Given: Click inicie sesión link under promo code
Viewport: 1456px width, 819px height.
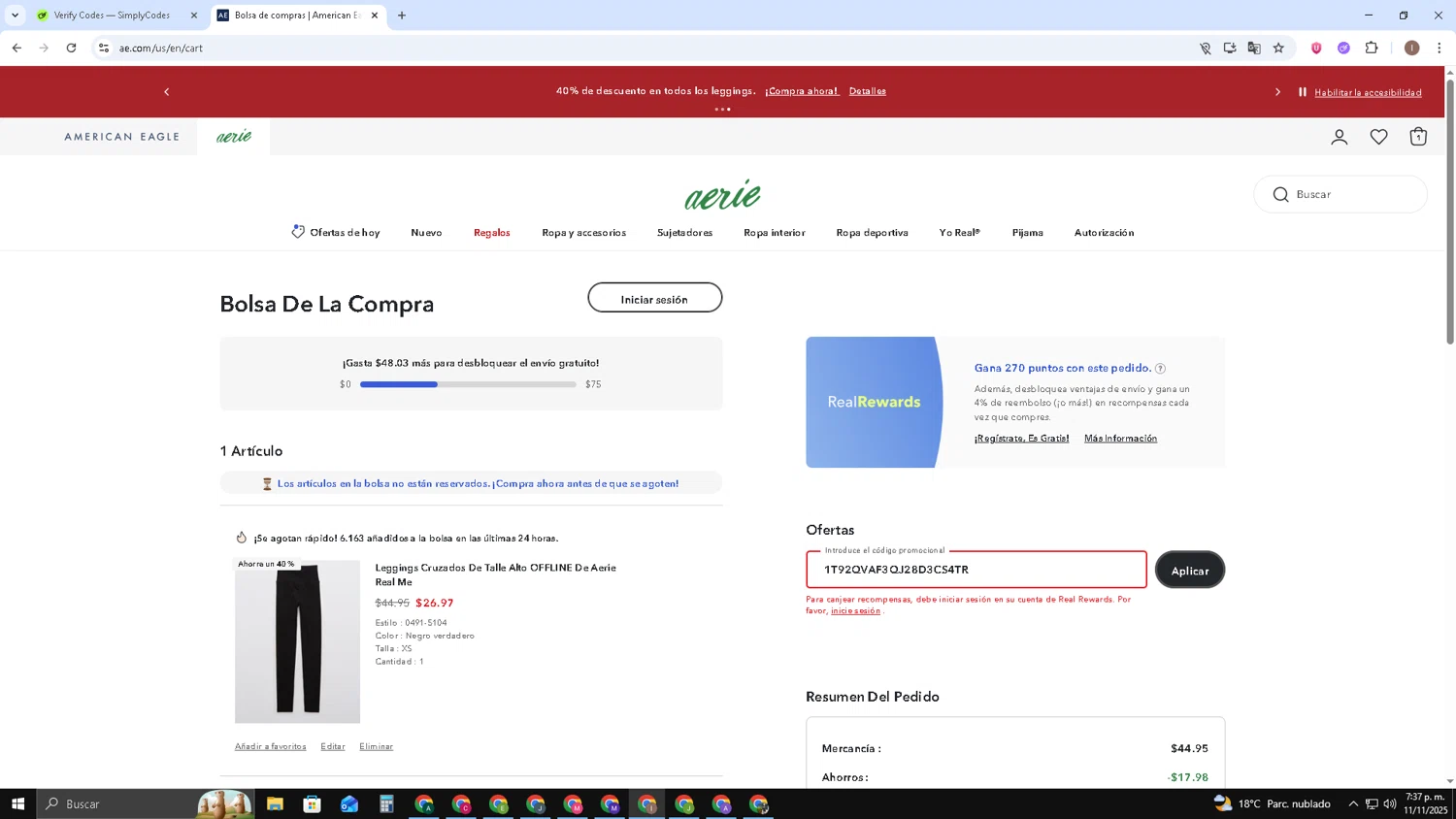Looking at the screenshot, I should click(855, 611).
